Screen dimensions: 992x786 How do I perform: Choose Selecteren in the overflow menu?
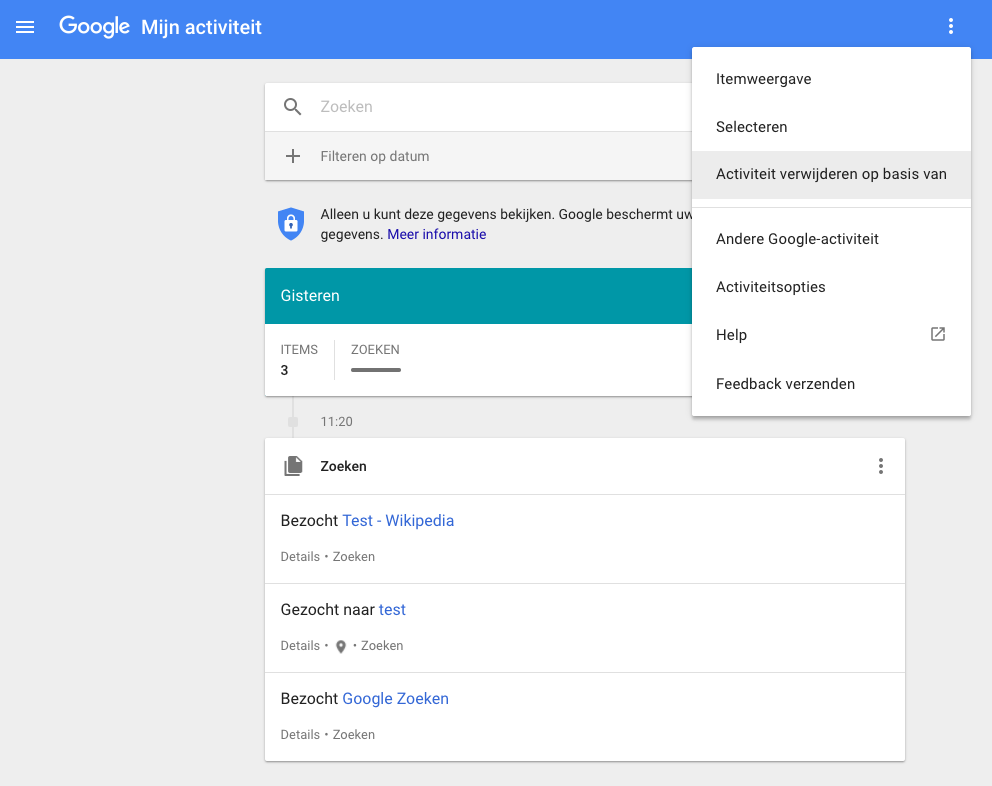751,127
